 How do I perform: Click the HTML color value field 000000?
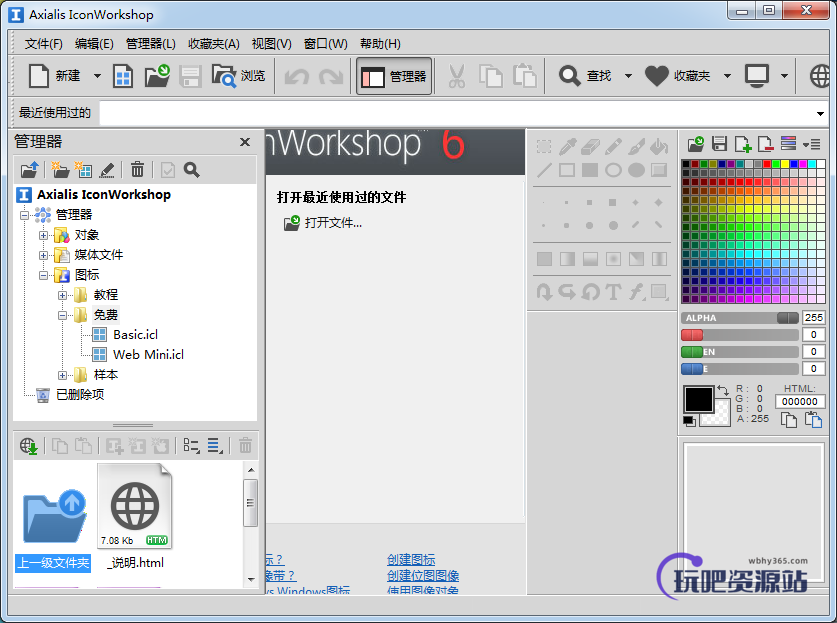(x=800, y=401)
